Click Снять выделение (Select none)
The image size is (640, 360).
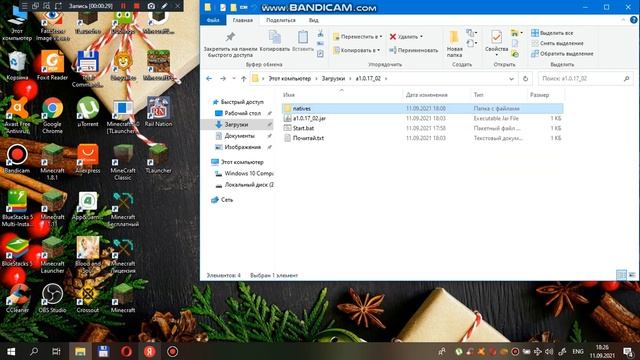[557, 43]
